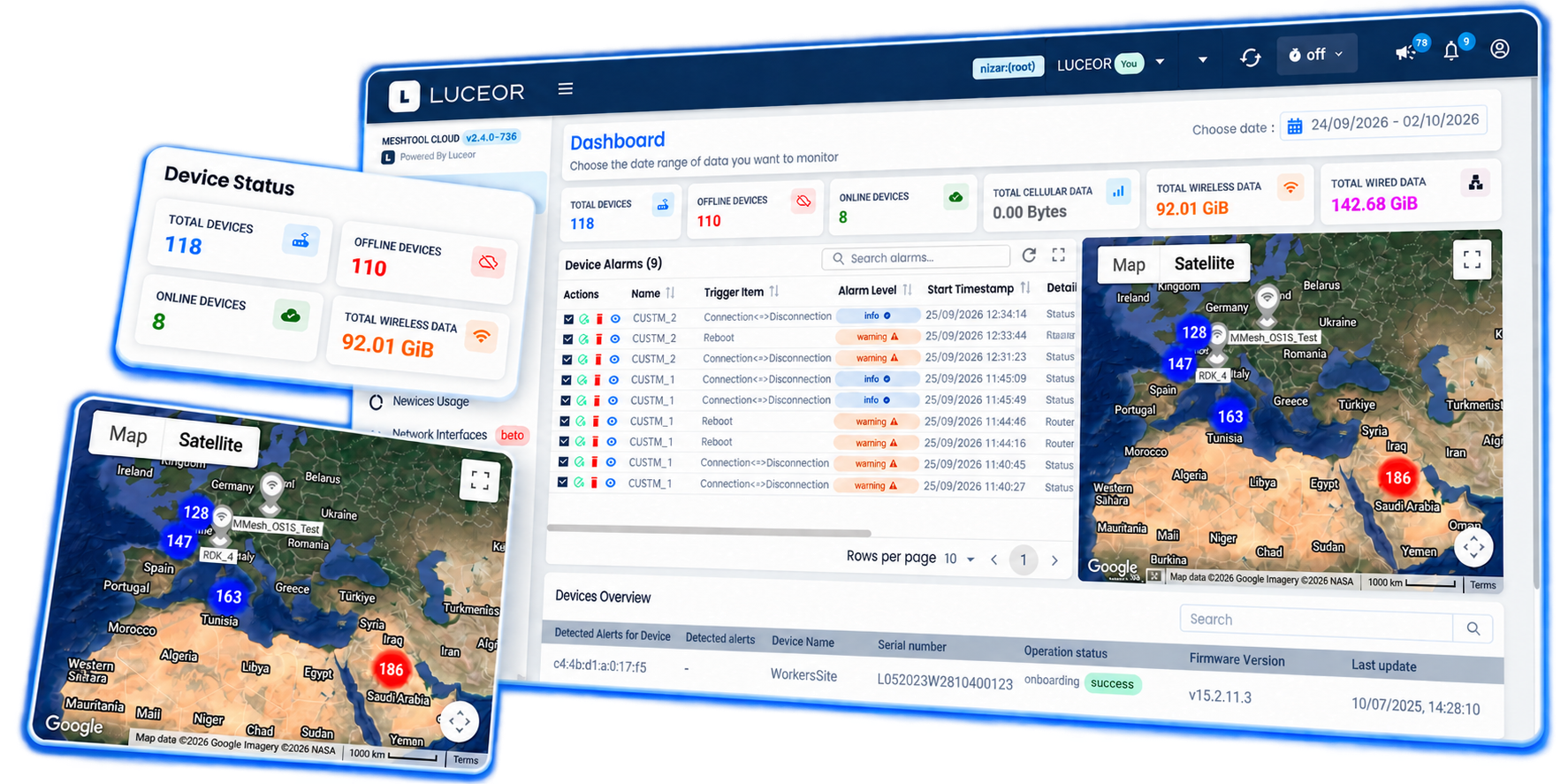Toggle checkbox for the 11:40:27 alarm row
The image size is (1568, 784).
point(562,483)
